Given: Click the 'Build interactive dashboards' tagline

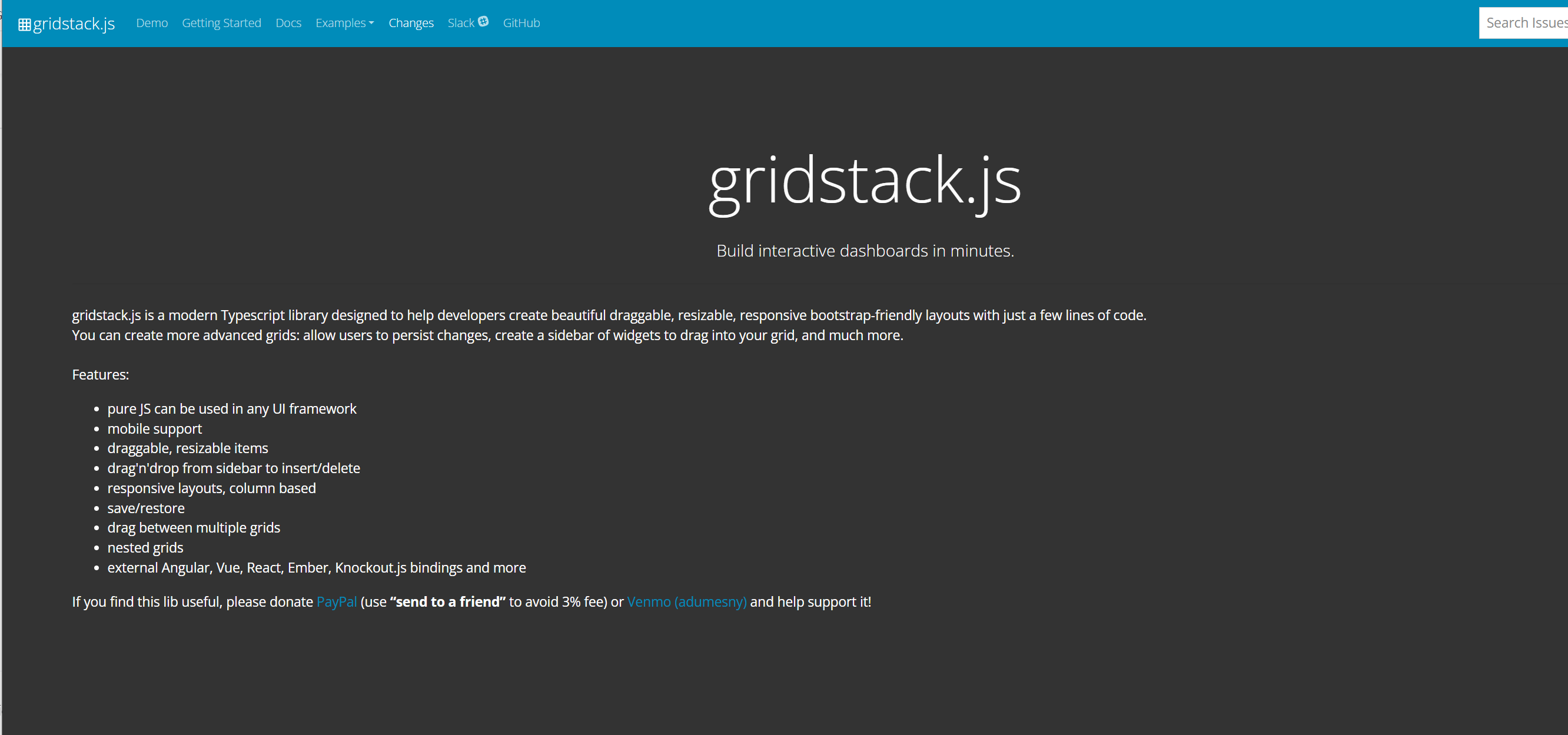Looking at the screenshot, I should 865,251.
